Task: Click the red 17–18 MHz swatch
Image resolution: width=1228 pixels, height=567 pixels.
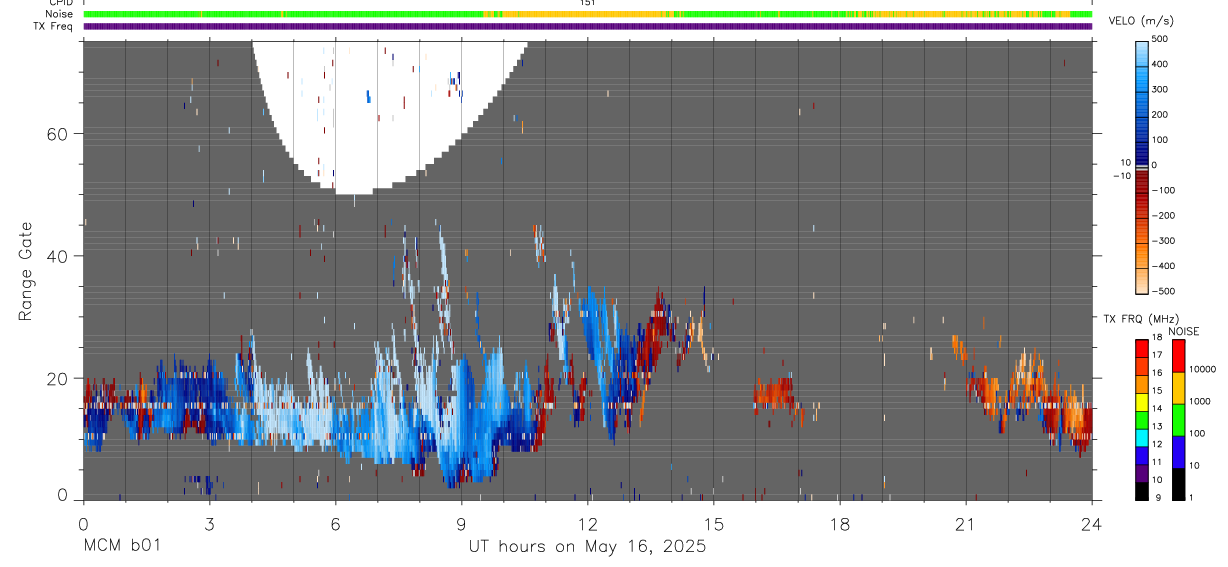Action: point(1142,348)
